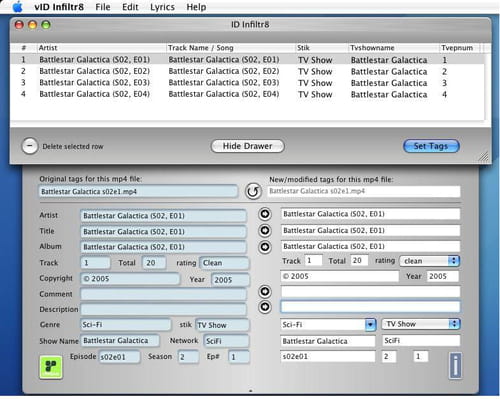Click the new file name field
This screenshot has height=399, width=500.
tap(364, 191)
